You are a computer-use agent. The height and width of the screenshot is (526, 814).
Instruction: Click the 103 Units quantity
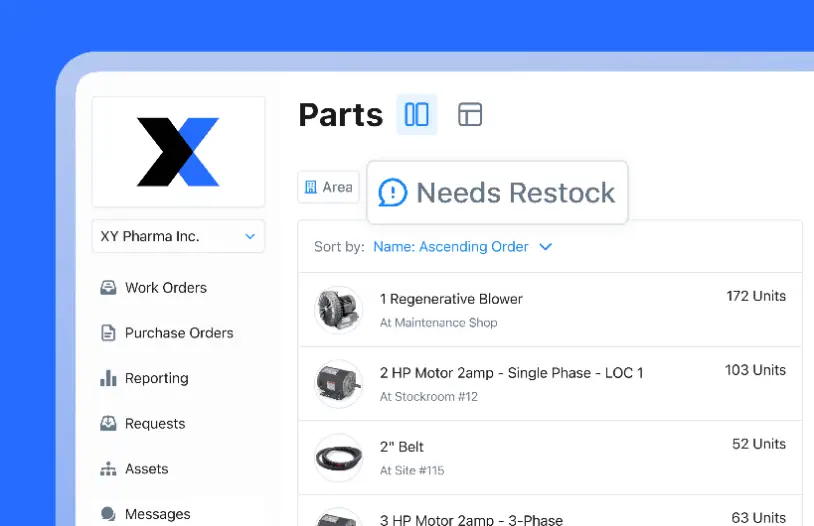click(x=755, y=370)
